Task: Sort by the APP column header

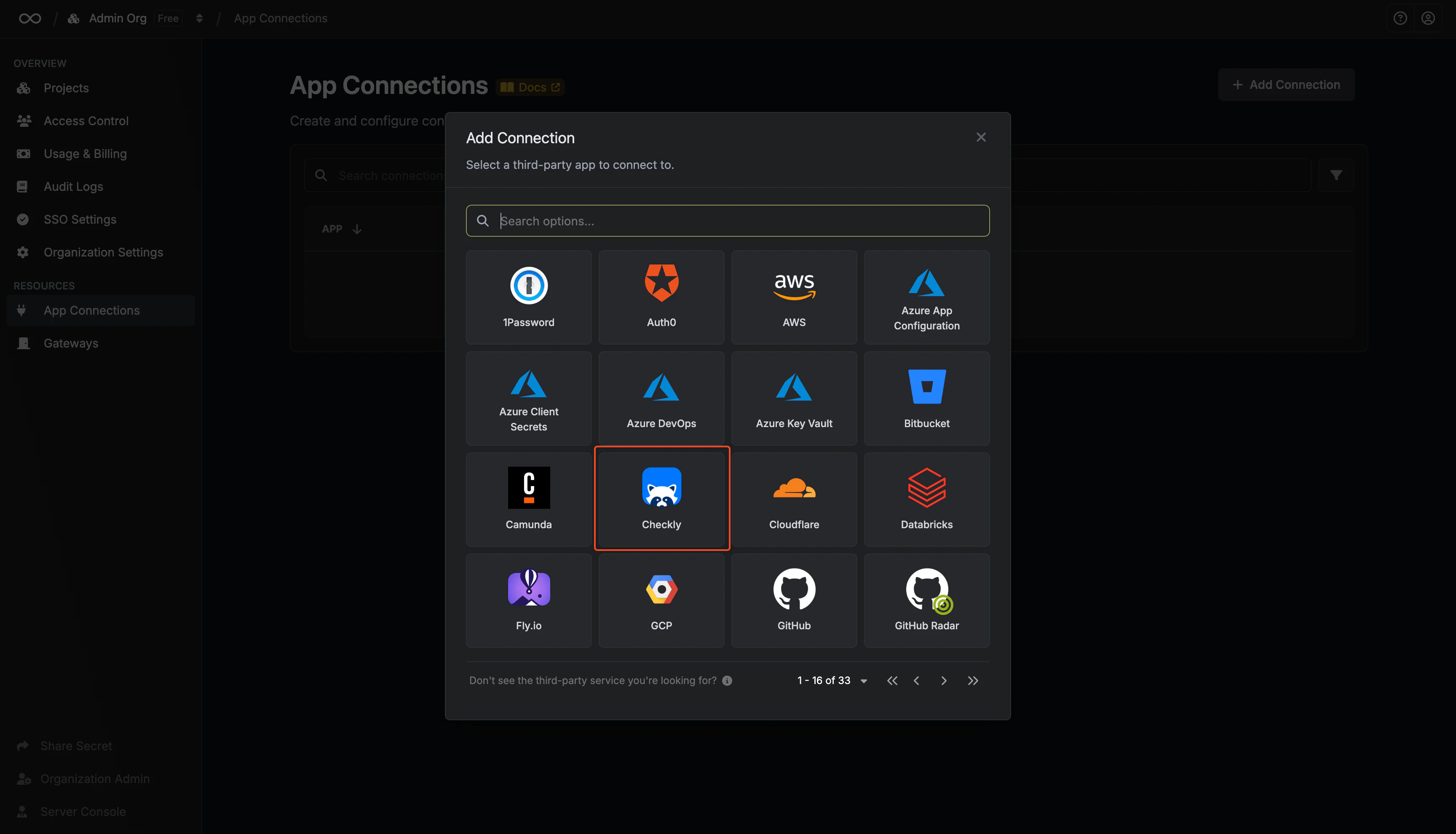Action: pos(341,229)
